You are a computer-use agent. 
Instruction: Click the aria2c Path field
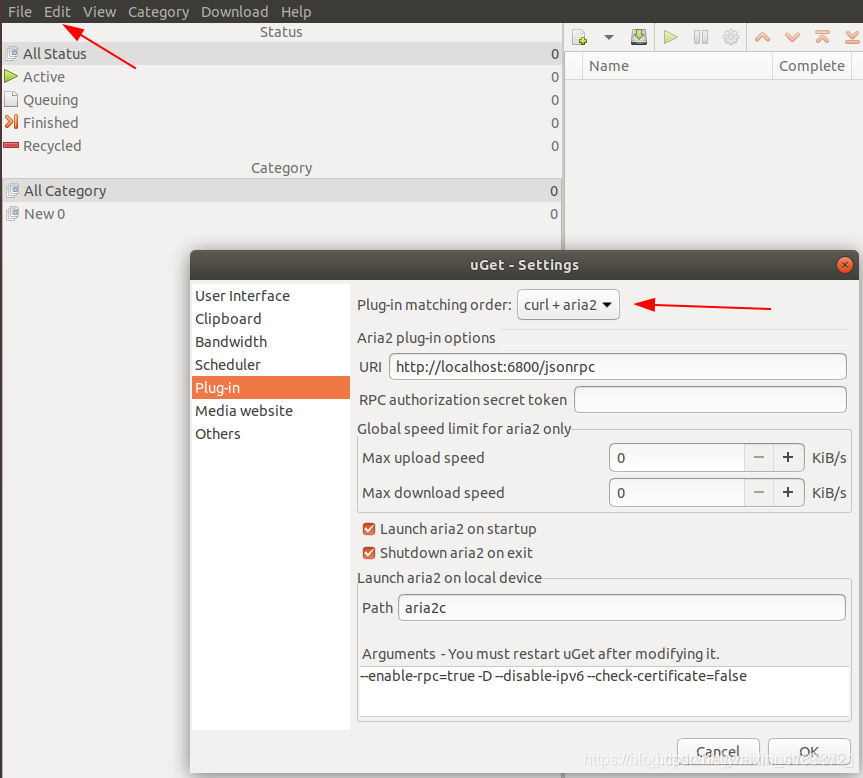[621, 608]
